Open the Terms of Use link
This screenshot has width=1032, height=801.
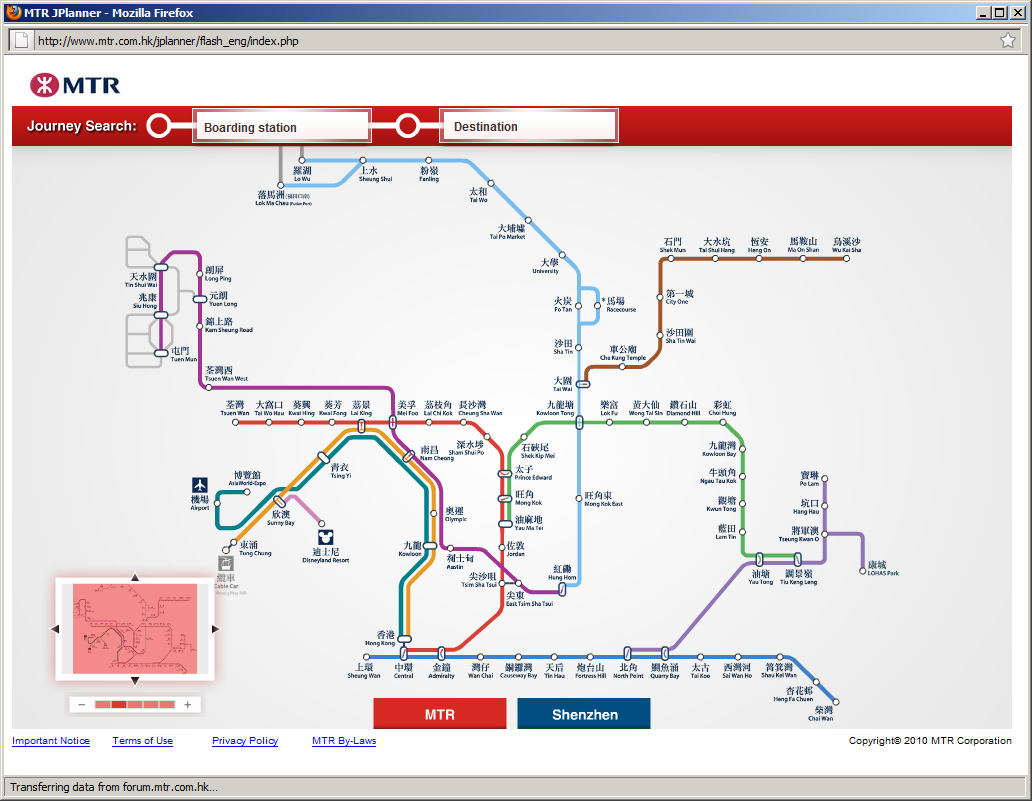tap(142, 740)
